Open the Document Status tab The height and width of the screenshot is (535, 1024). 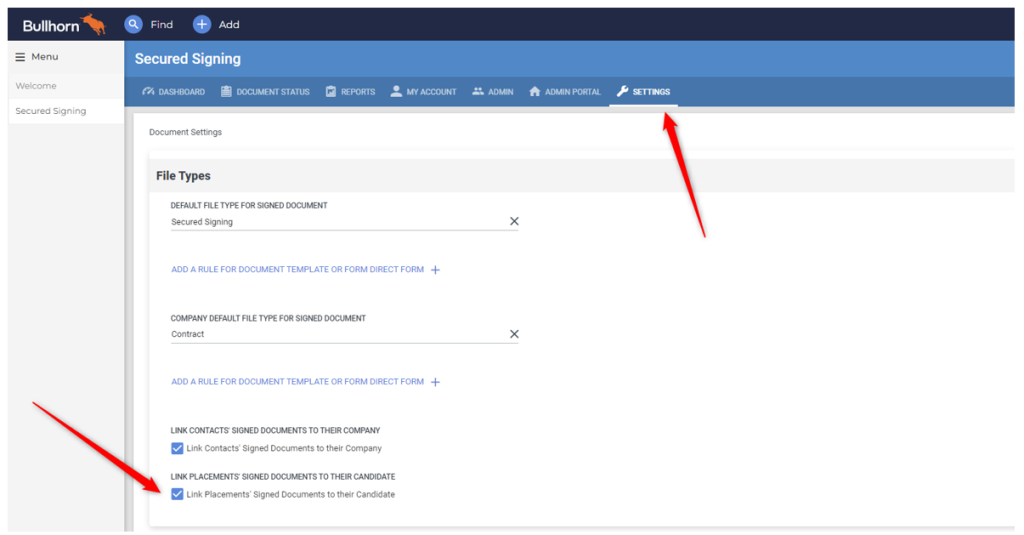[265, 92]
